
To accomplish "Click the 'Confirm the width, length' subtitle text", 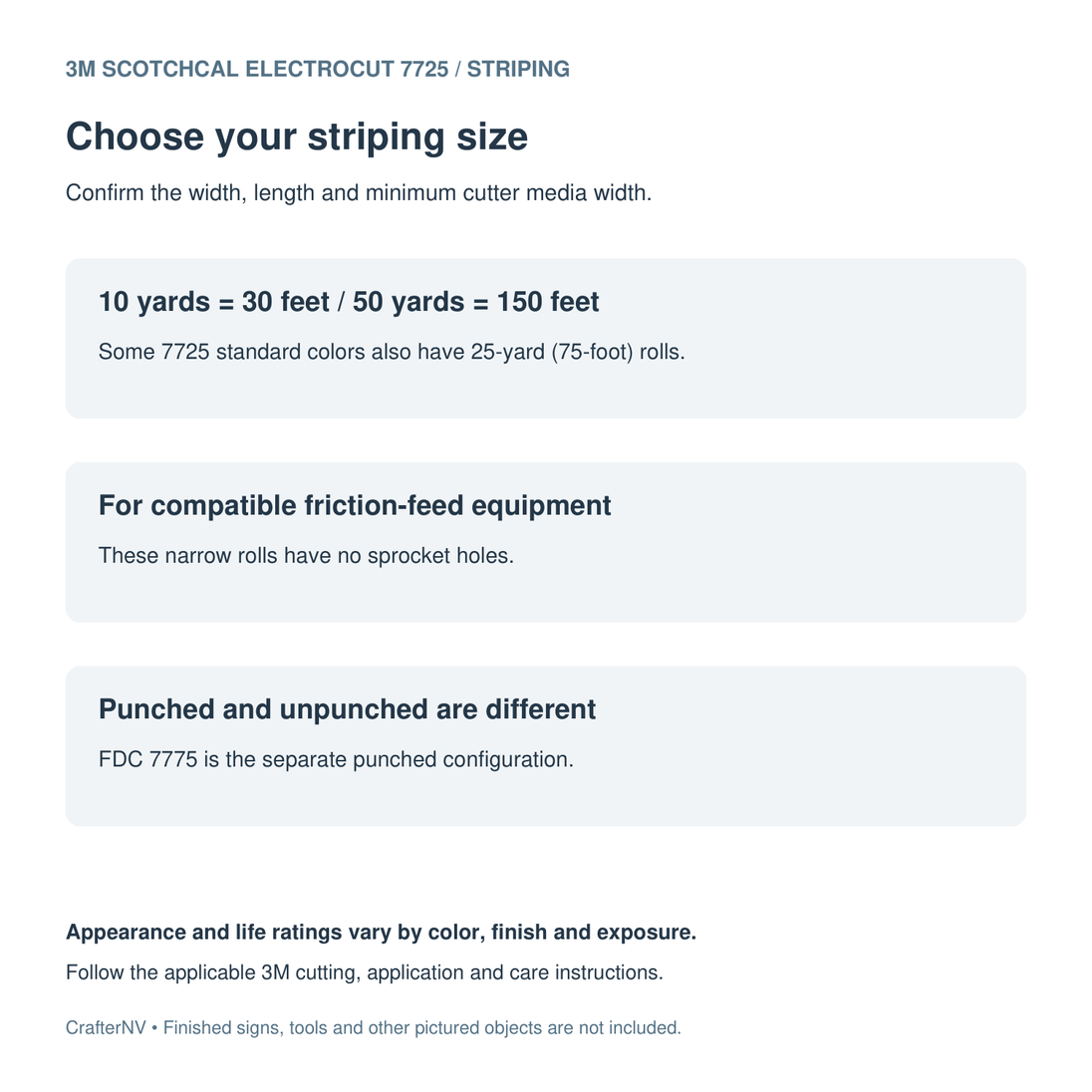I will 359,193.
